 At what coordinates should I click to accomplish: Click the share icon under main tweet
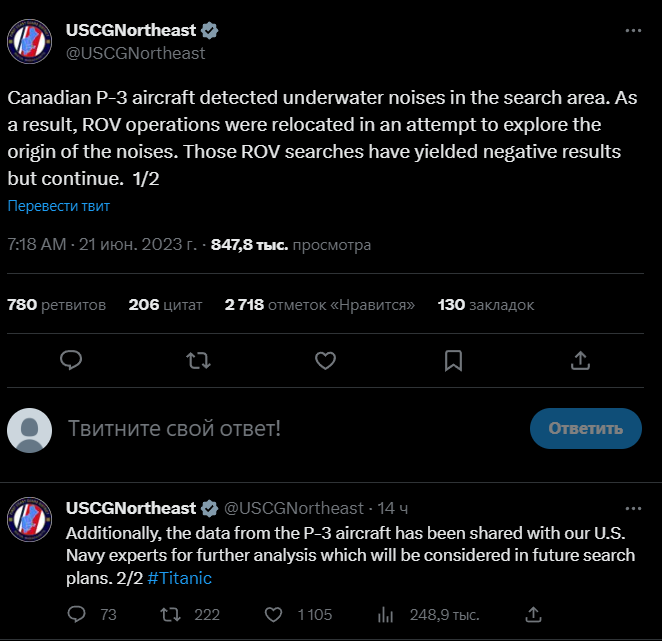(579, 359)
